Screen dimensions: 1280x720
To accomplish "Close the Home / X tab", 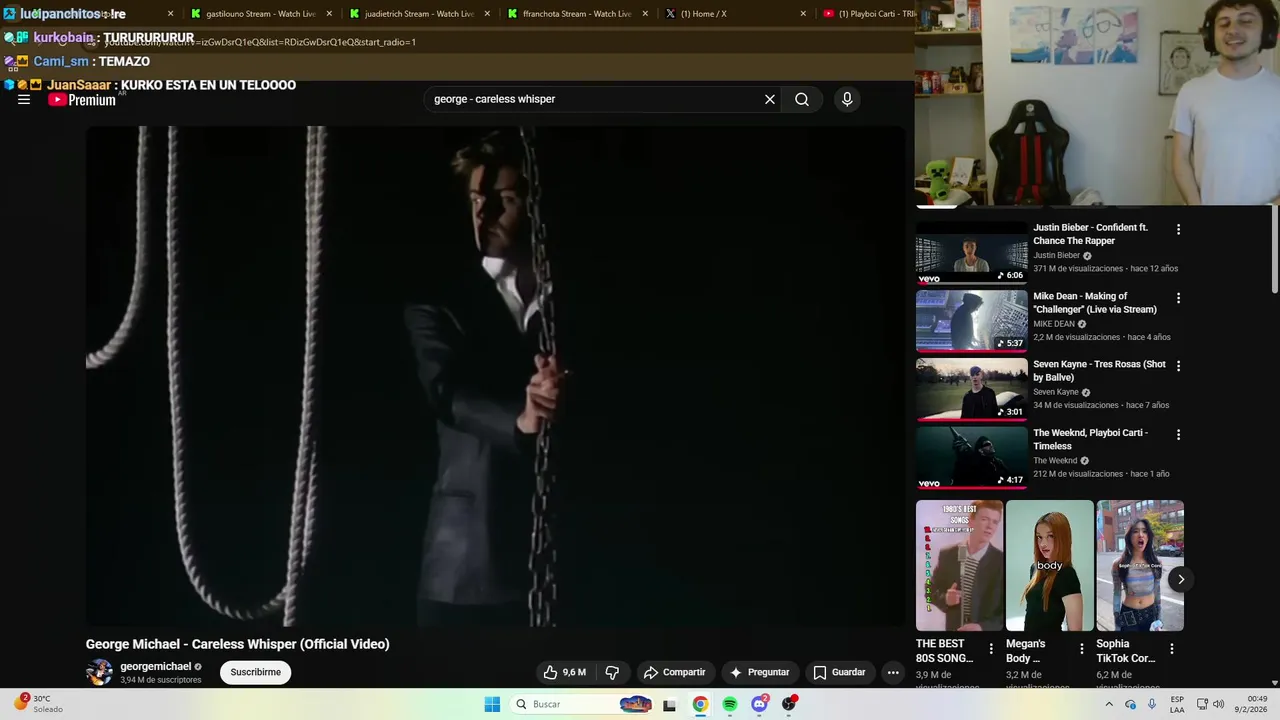I will point(803,14).
